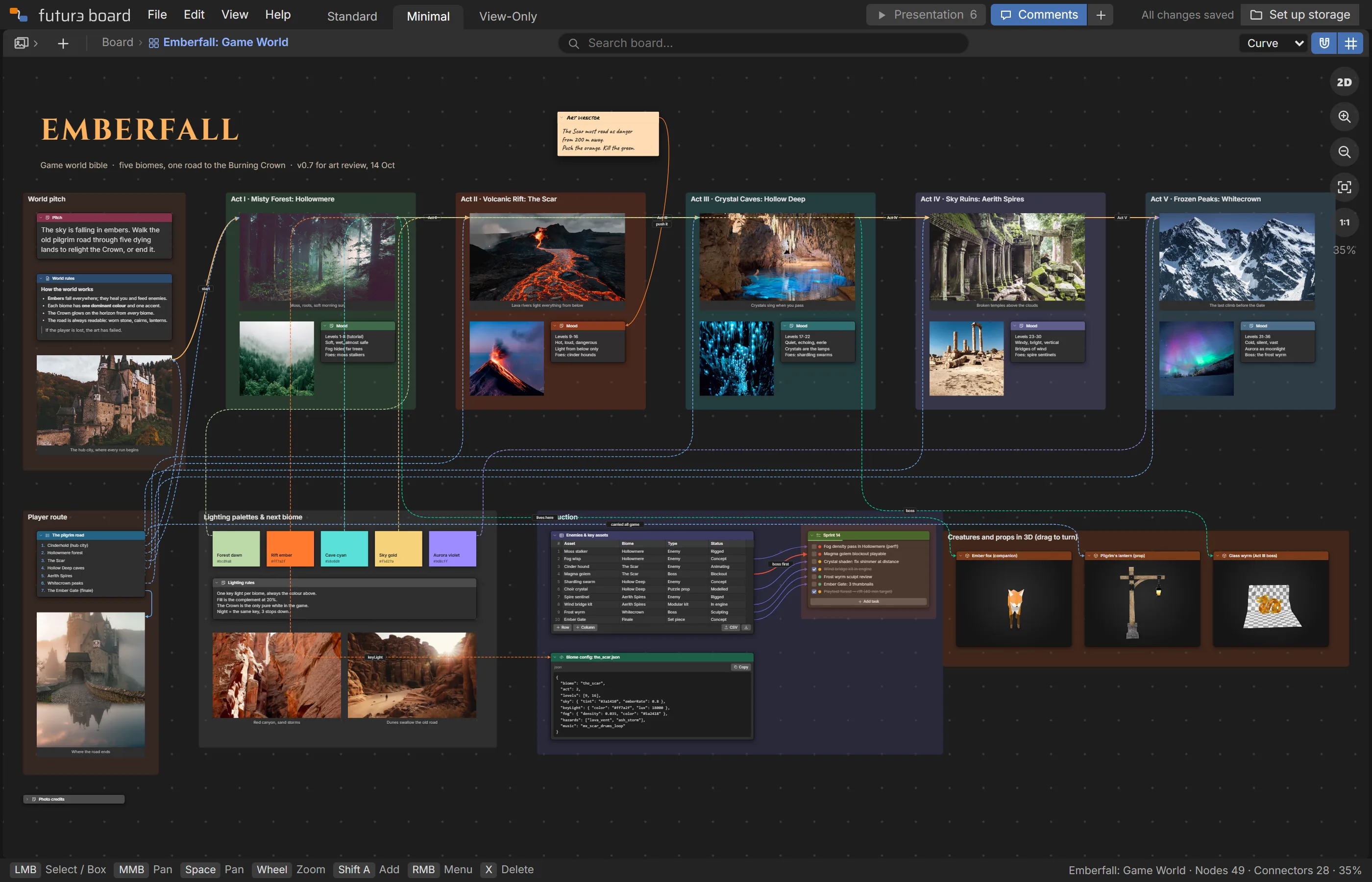Check 'Fog density pass in Hollowmere' task
Image resolution: width=1372 pixels, height=882 pixels.
click(814, 547)
